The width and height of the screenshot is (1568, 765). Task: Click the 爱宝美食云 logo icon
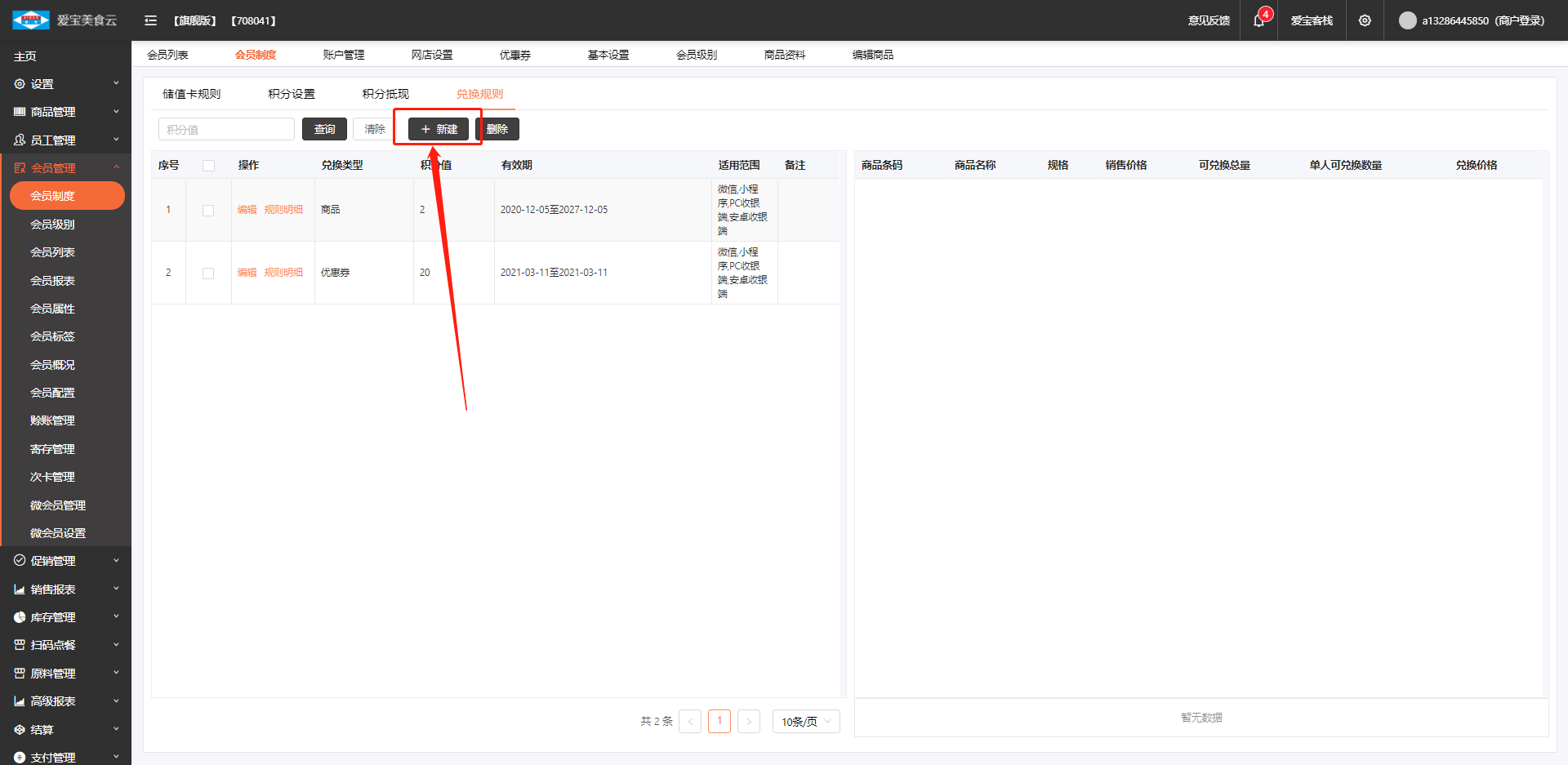tap(30, 20)
